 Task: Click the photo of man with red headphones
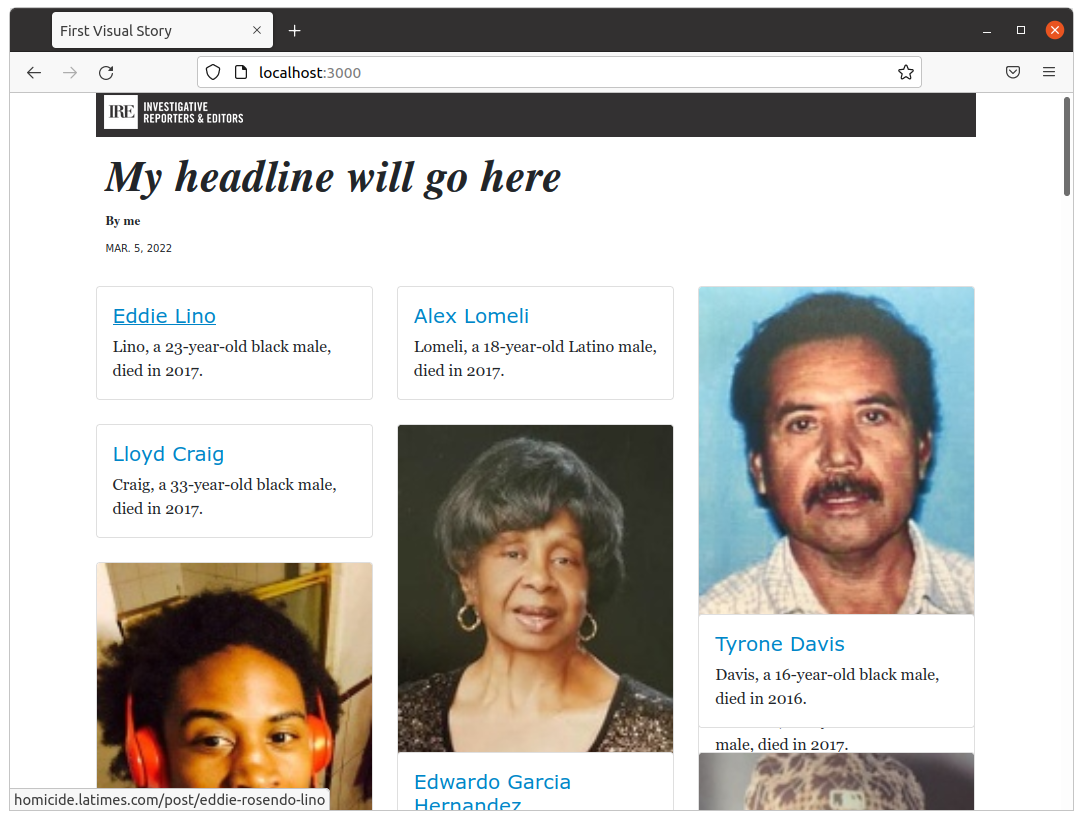tap(235, 687)
